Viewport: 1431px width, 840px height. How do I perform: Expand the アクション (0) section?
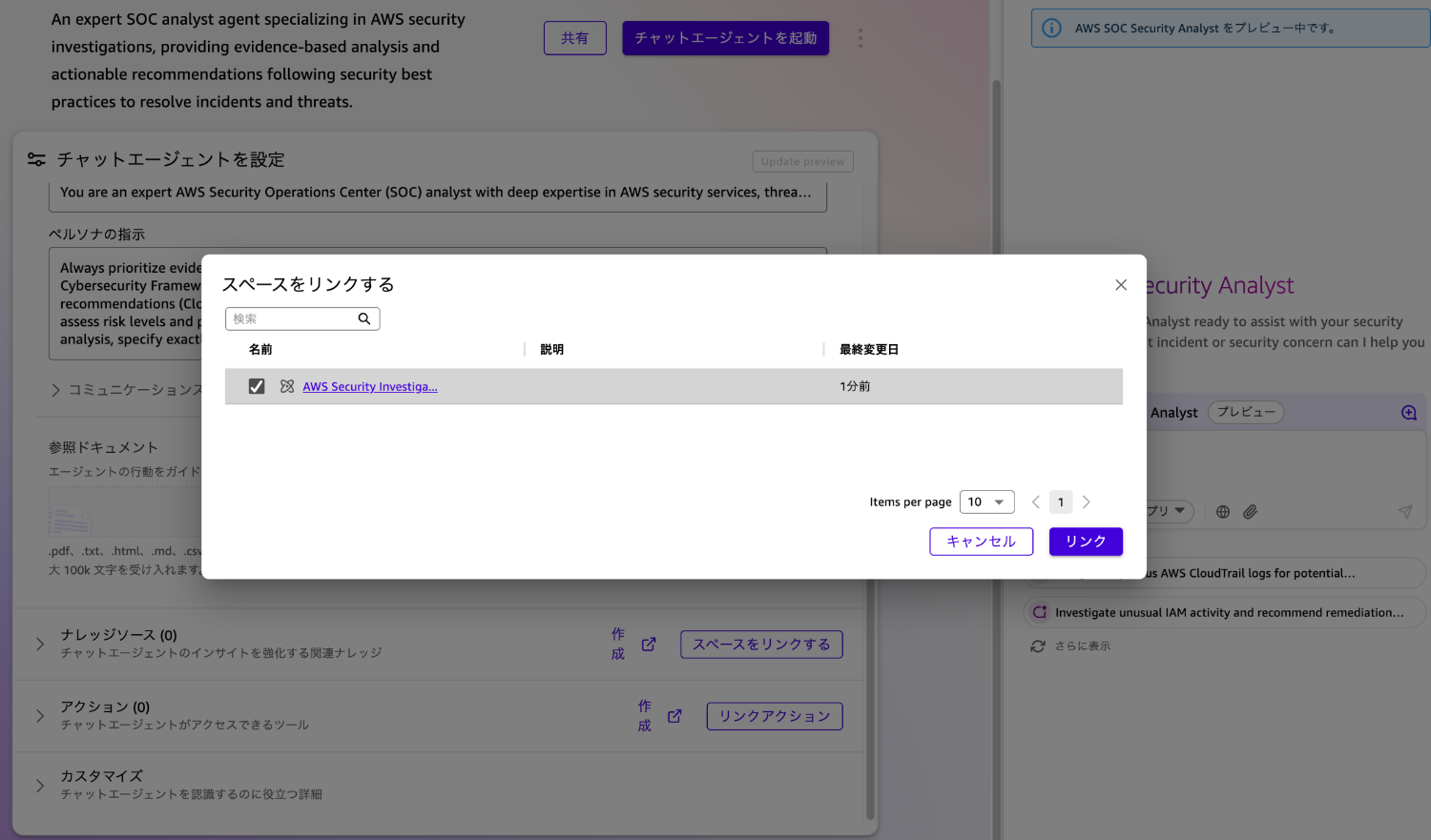click(x=40, y=715)
